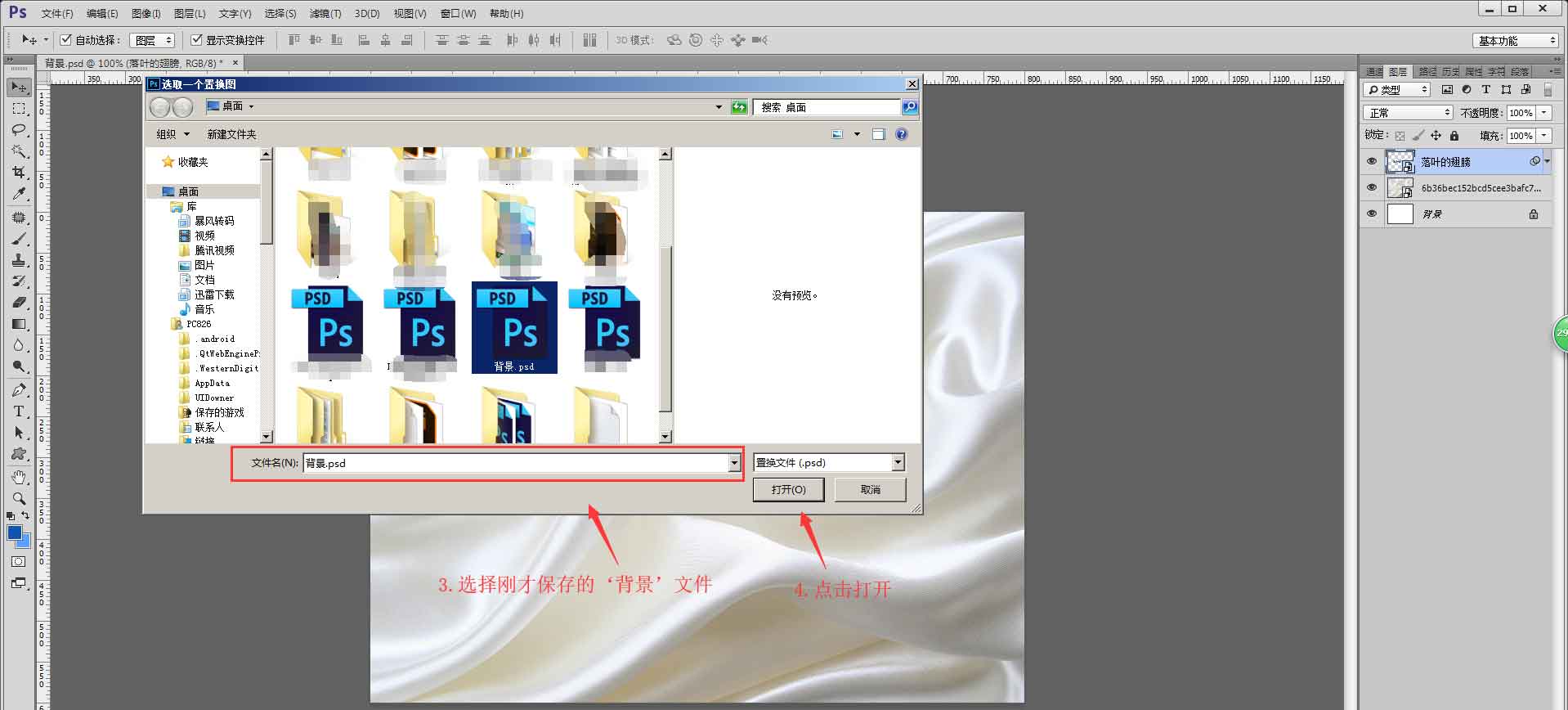
Task: Hide the 落叶的翅膀 layer
Action: [1372, 161]
